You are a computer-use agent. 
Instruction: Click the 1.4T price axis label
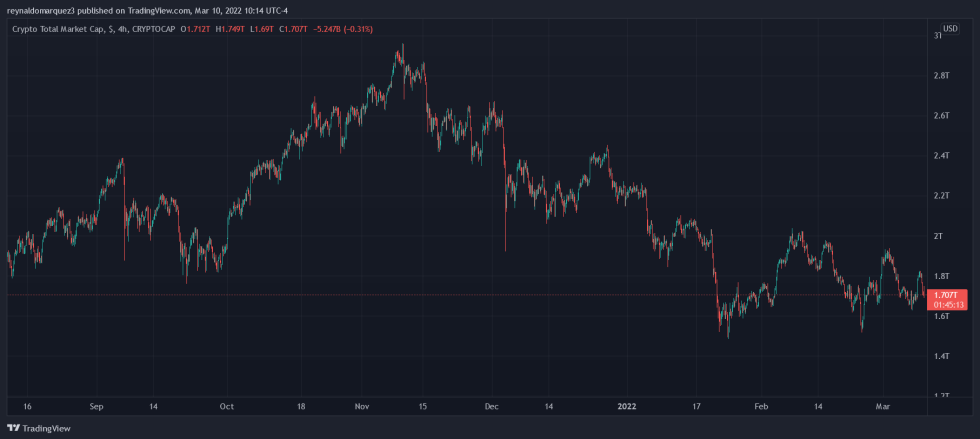pos(941,356)
